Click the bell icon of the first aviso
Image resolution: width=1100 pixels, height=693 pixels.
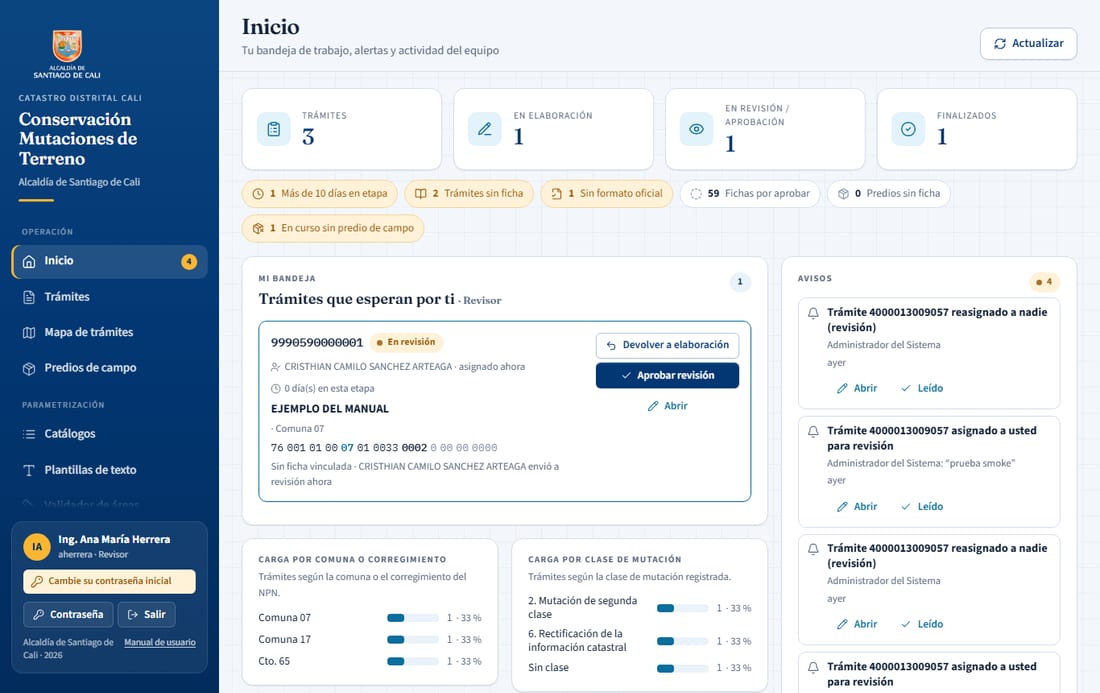pyautogui.click(x=813, y=313)
